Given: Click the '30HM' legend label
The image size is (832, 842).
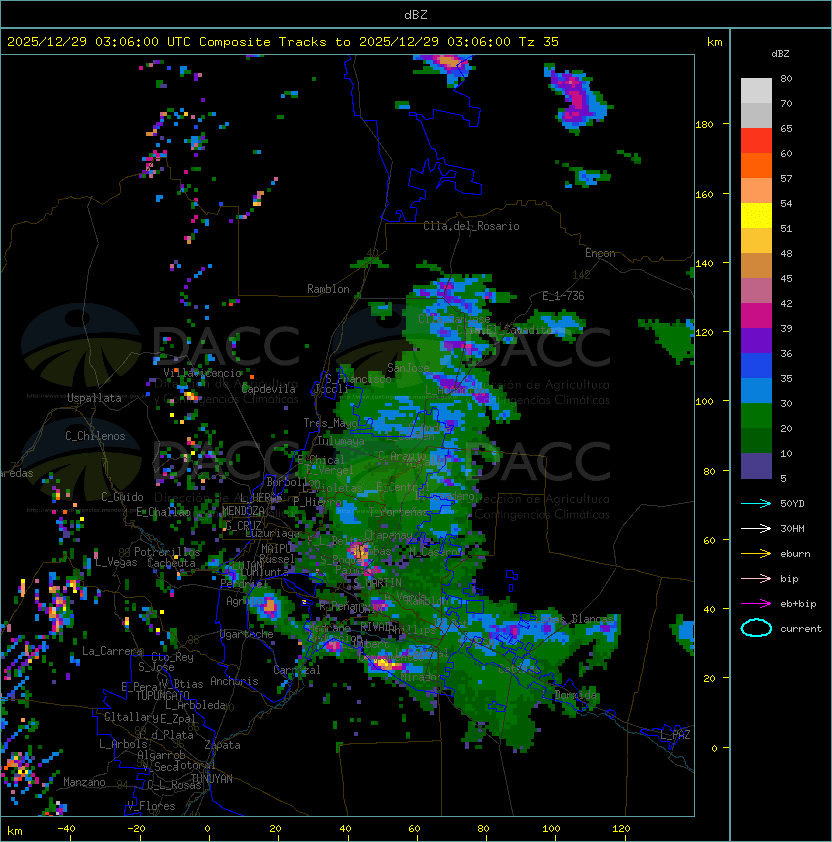Looking at the screenshot, I should [x=792, y=528].
